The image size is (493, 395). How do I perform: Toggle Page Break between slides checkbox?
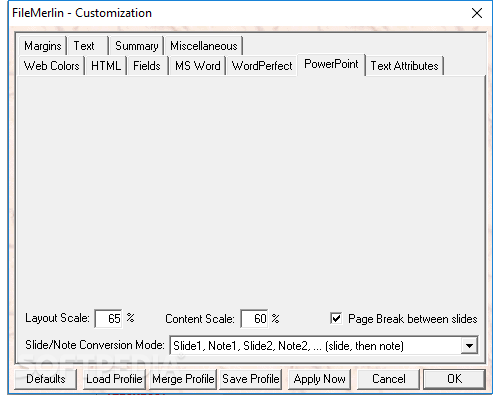(x=336, y=318)
